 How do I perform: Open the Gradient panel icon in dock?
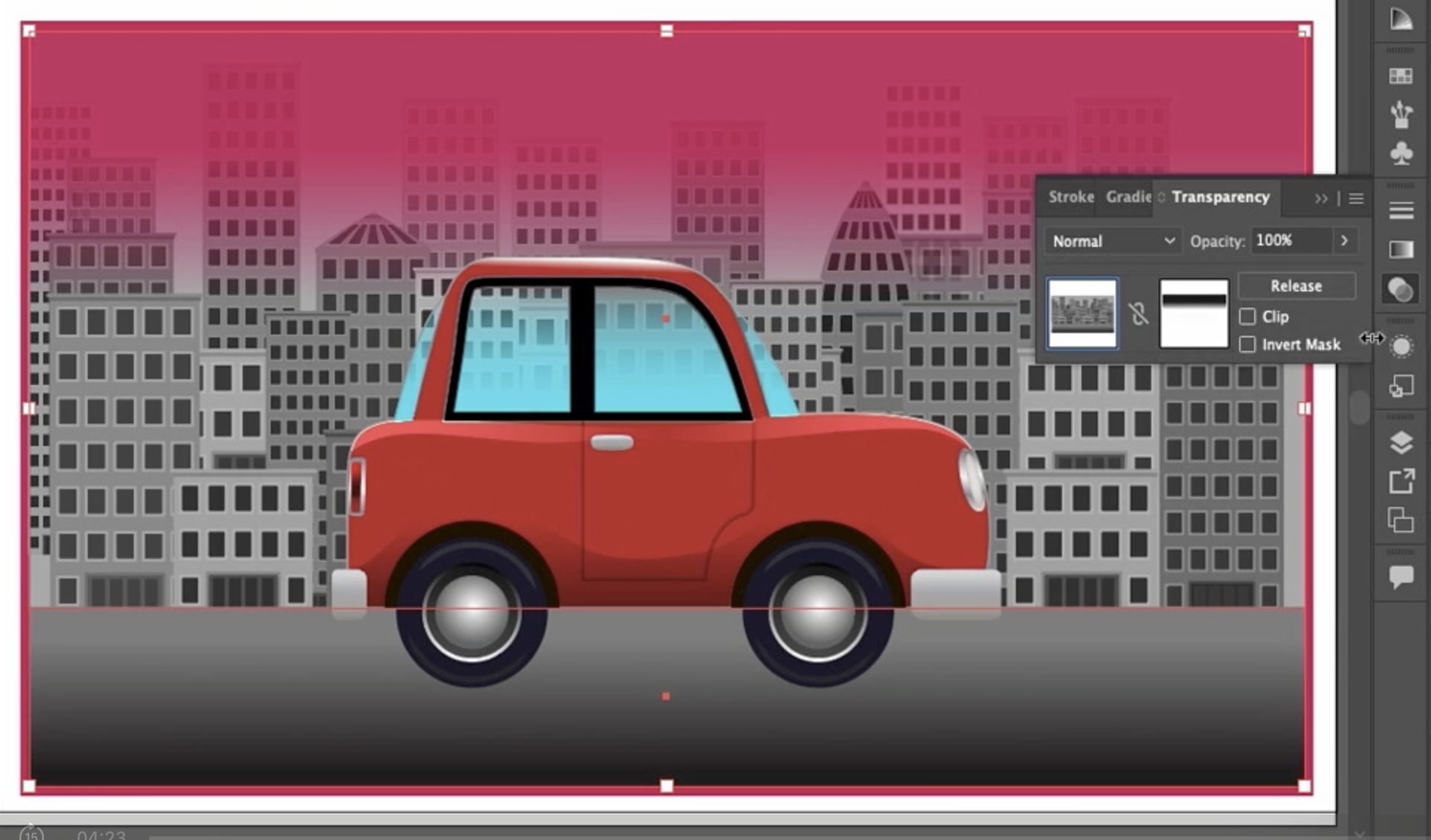point(1401,250)
